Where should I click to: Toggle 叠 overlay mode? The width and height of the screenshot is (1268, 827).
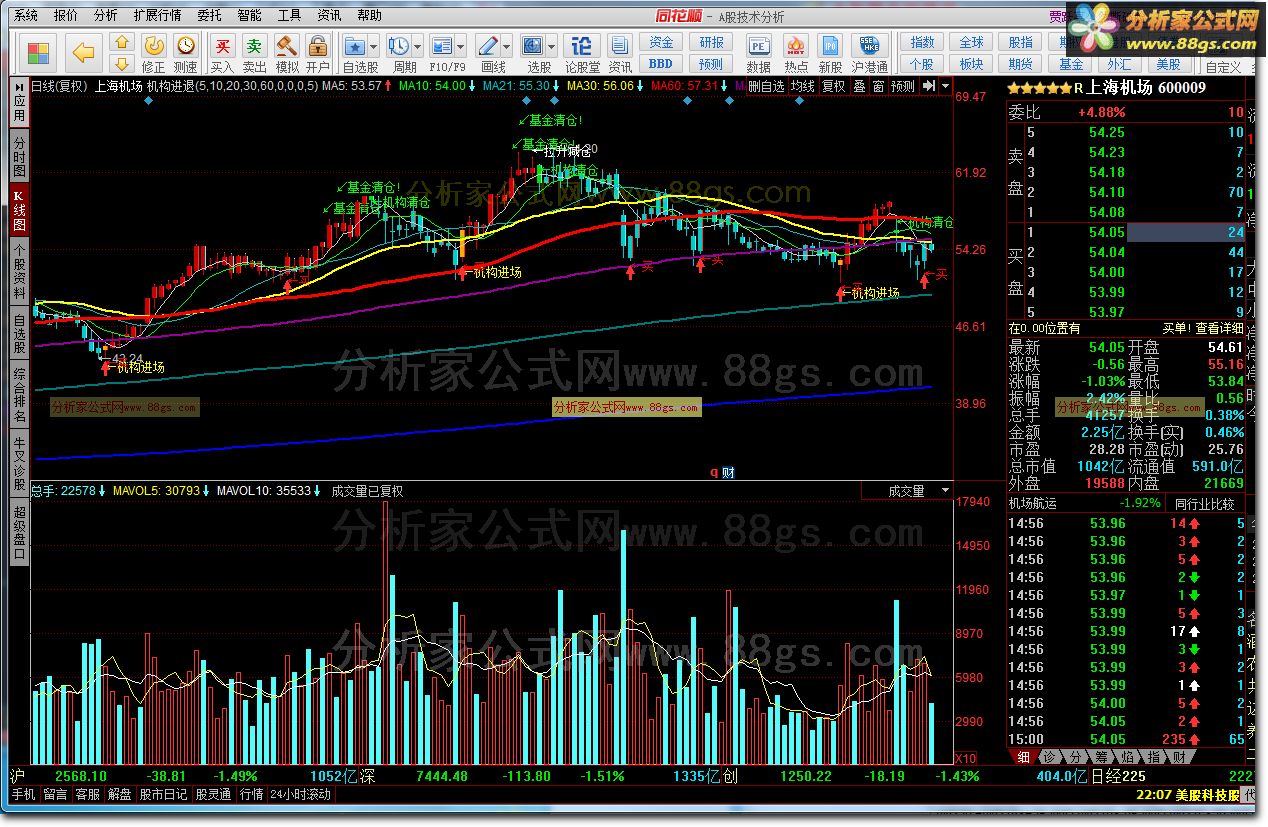coord(859,87)
